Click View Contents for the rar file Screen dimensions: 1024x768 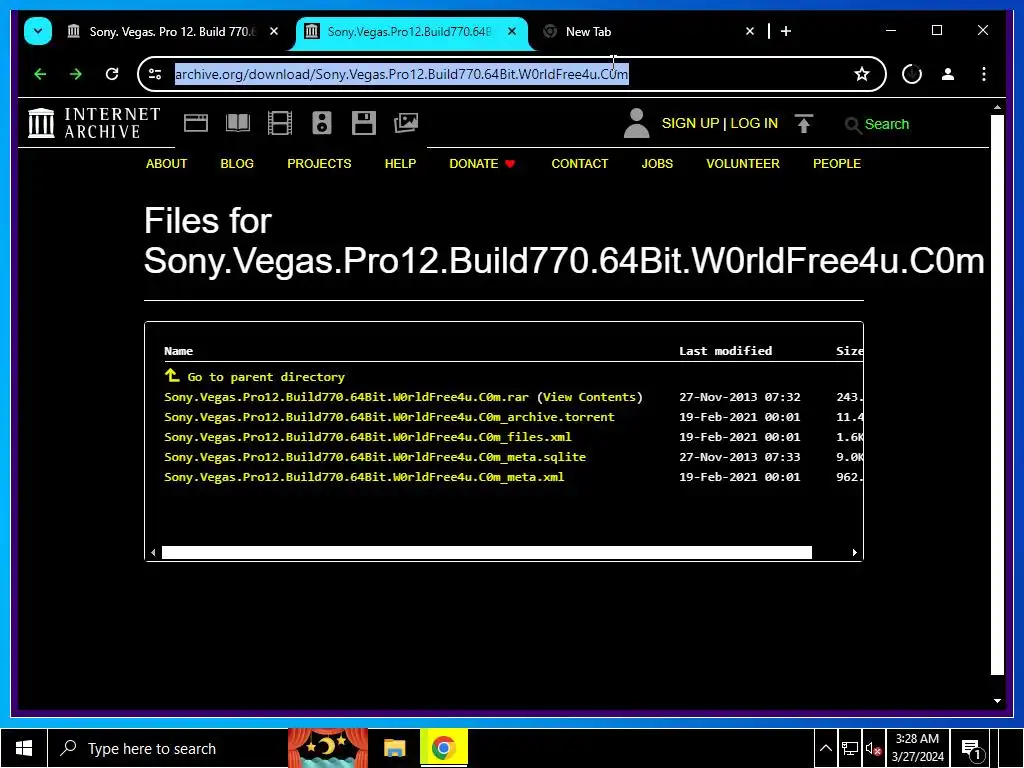click(x=590, y=397)
